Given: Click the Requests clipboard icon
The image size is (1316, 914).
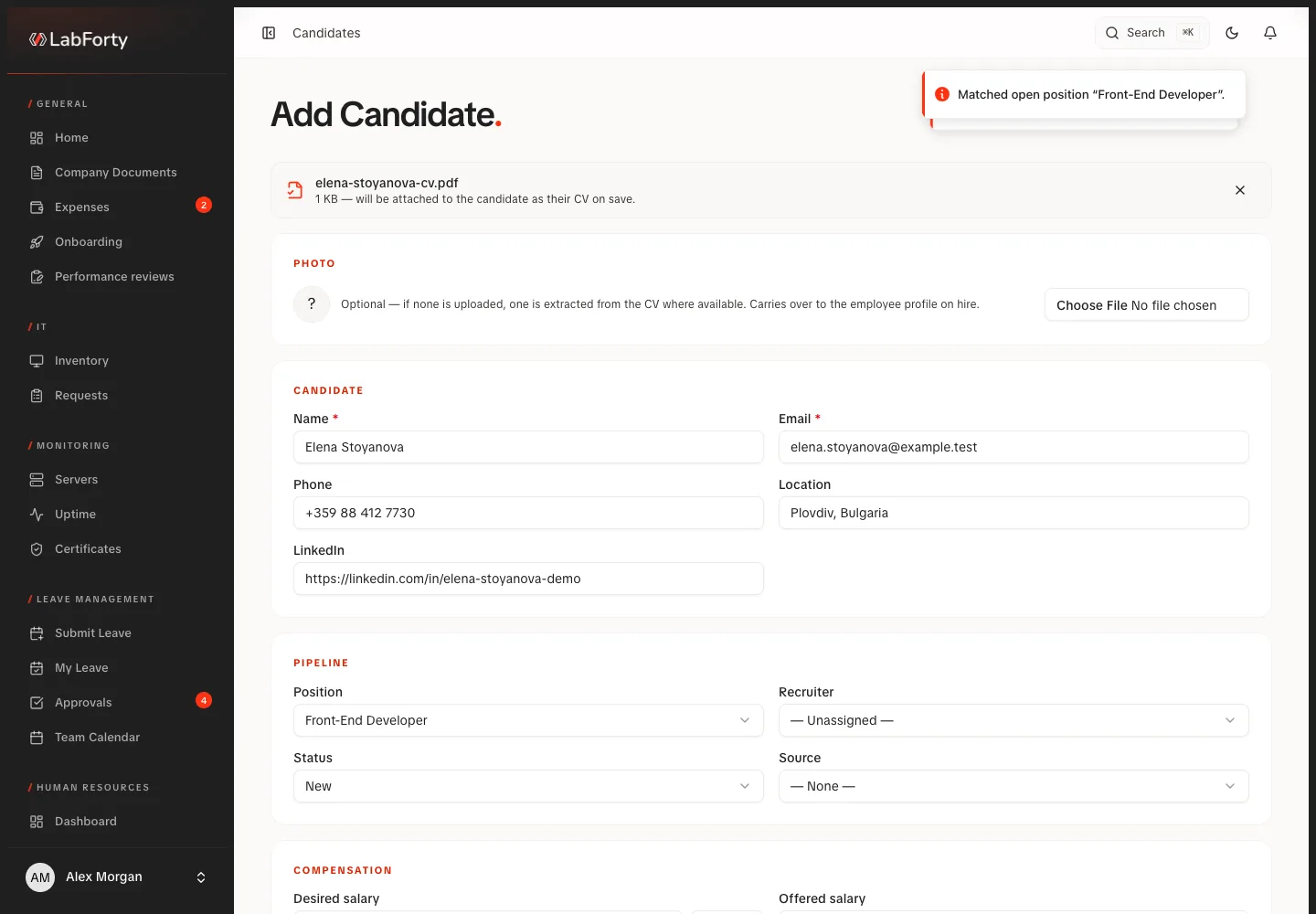Looking at the screenshot, I should coord(37,396).
